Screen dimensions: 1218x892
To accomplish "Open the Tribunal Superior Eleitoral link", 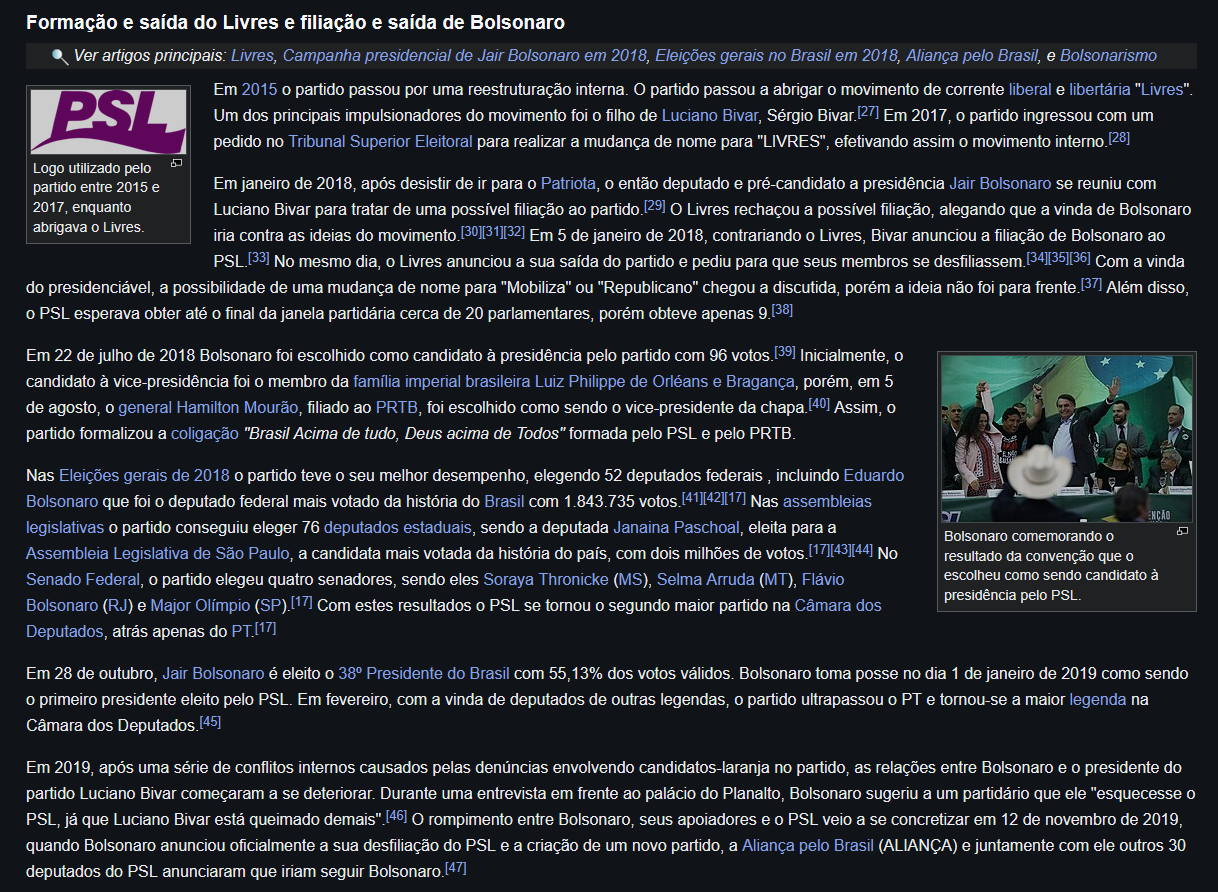I will 380,141.
